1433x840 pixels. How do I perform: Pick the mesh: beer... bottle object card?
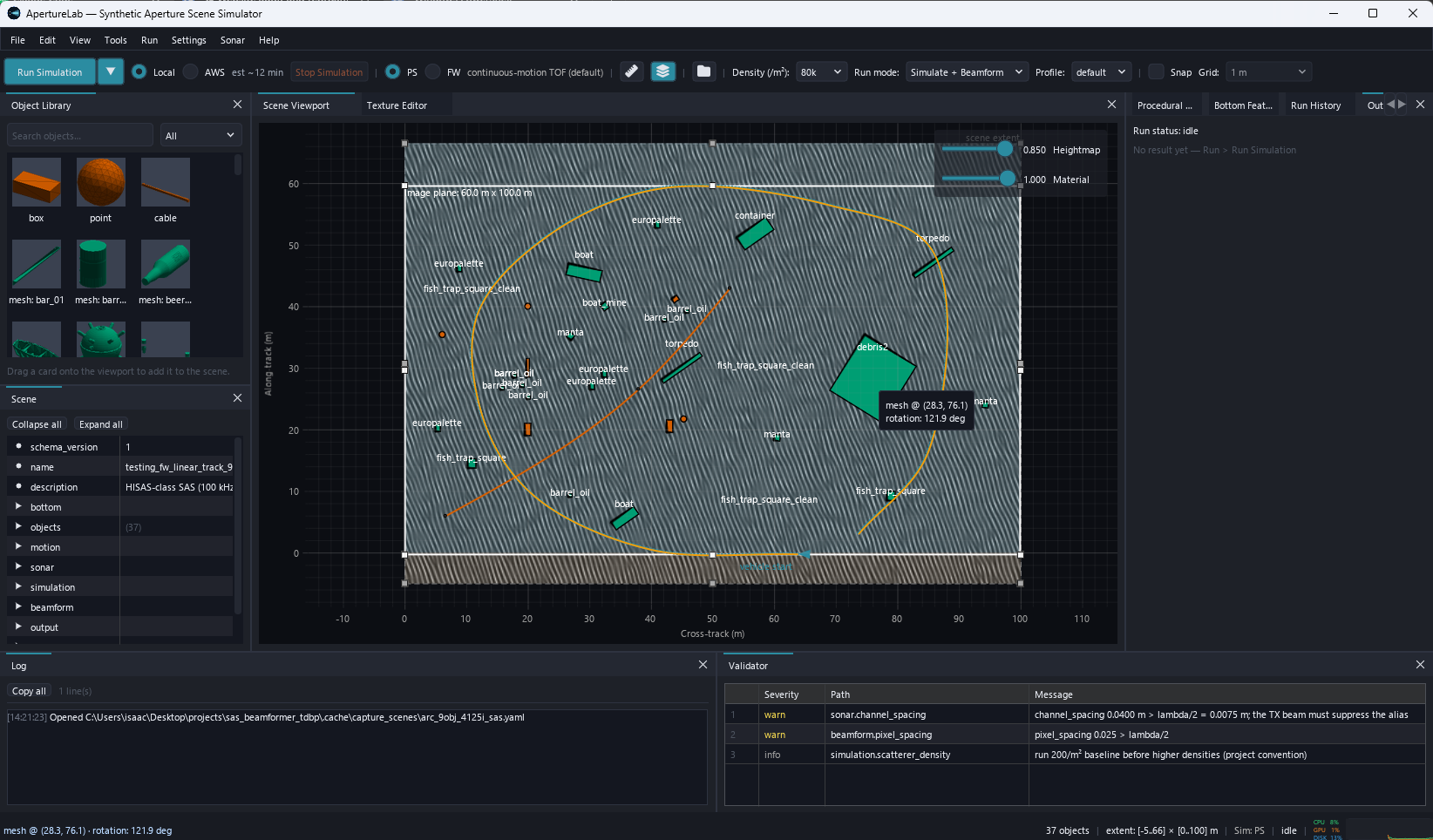point(166,272)
